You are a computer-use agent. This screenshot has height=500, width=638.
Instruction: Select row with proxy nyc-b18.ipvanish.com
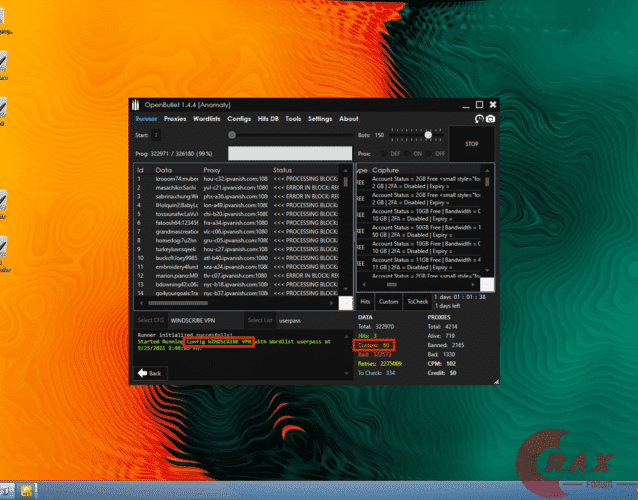tap(238, 284)
